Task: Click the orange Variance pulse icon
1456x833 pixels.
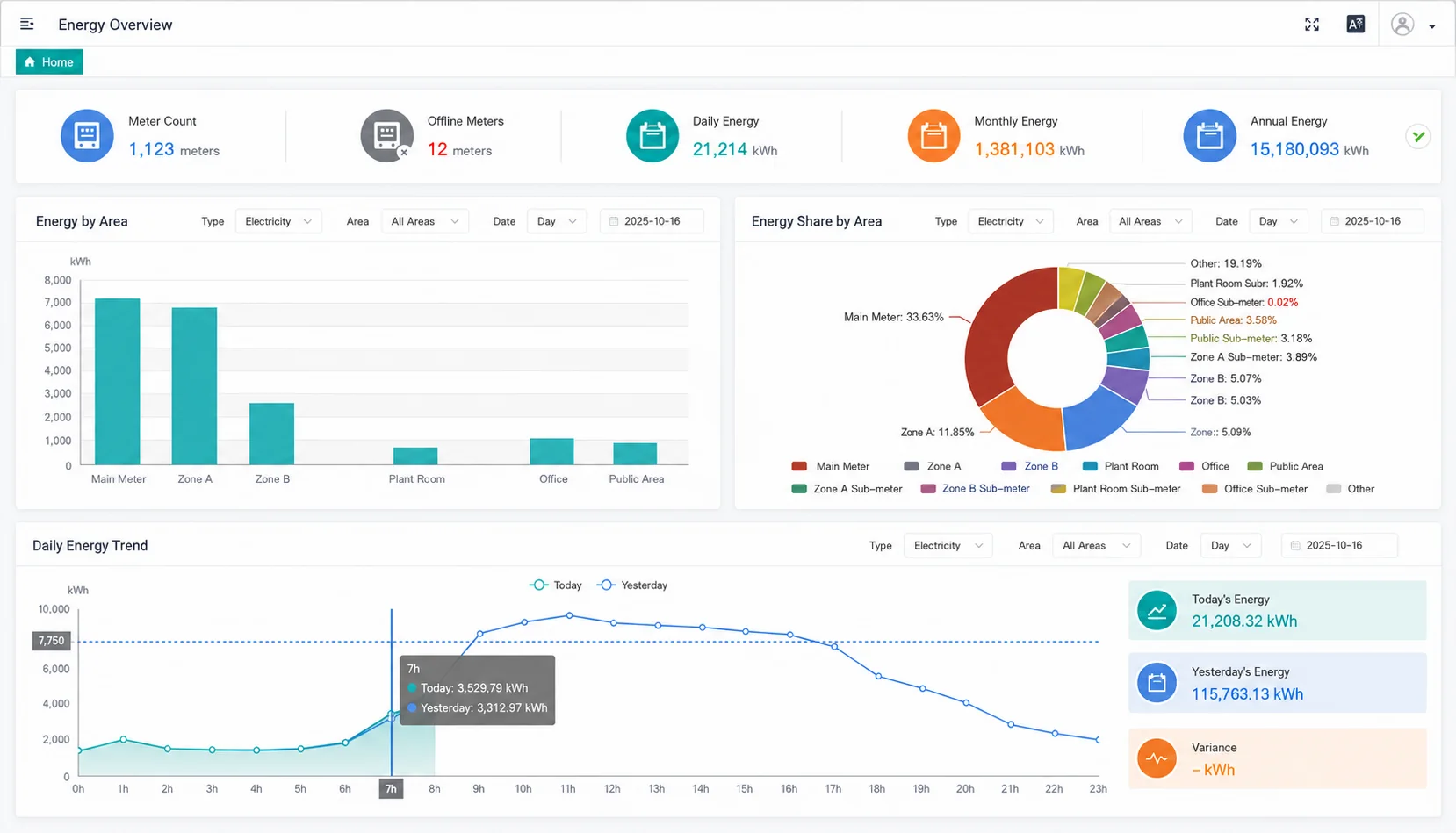Action: (1157, 758)
